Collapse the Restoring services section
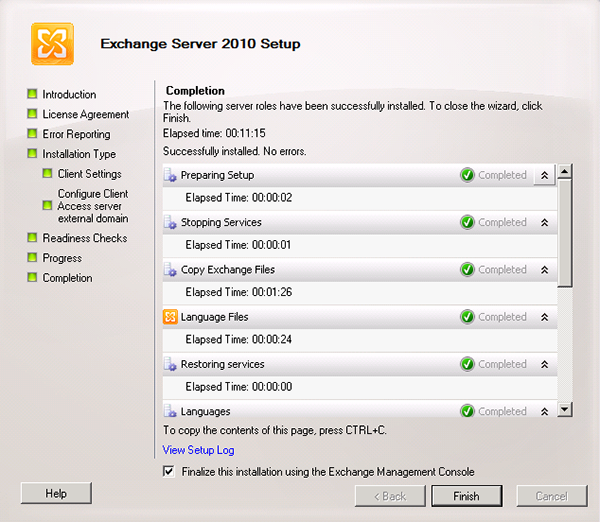The height and width of the screenshot is (522, 600). [x=544, y=364]
